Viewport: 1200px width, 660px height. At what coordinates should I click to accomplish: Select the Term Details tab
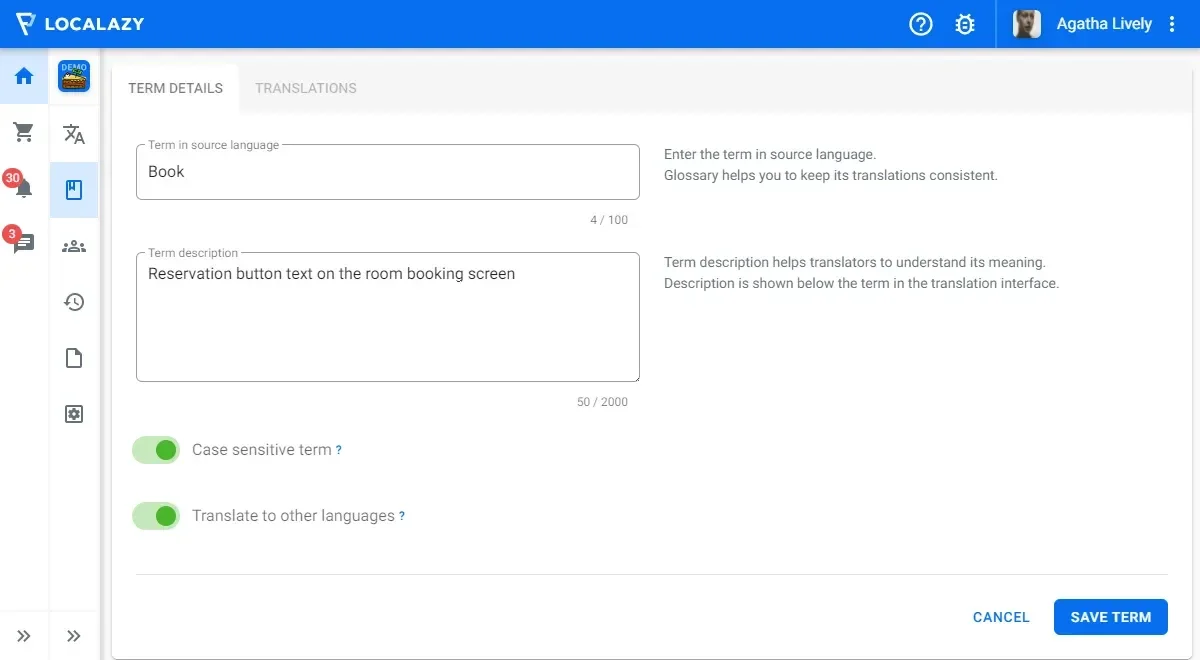pos(175,88)
